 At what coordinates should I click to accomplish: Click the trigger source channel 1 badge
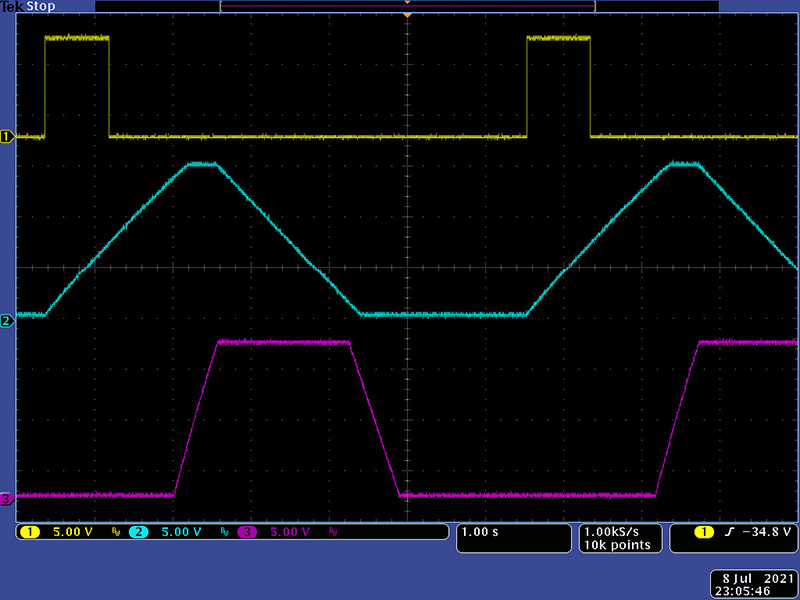point(704,532)
